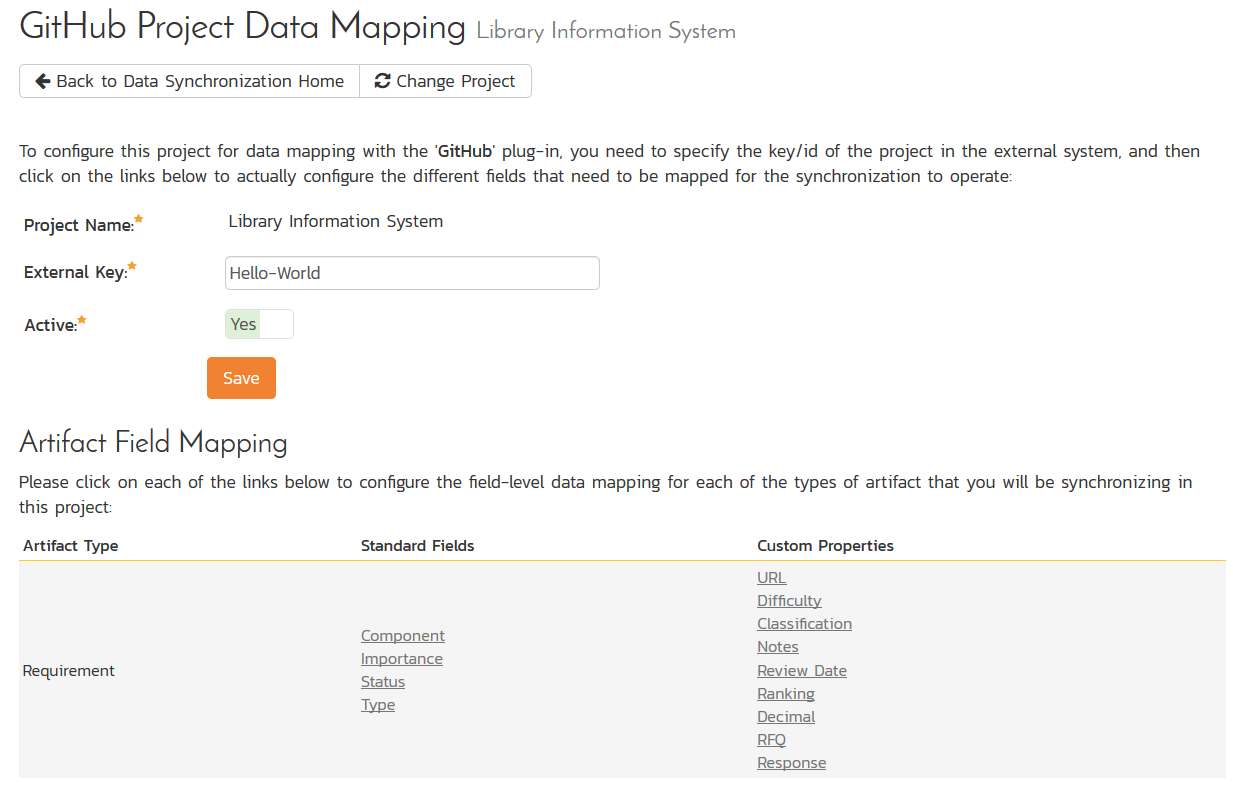Click the Artifact Type column header
This screenshot has height=785, width=1233.
click(71, 546)
